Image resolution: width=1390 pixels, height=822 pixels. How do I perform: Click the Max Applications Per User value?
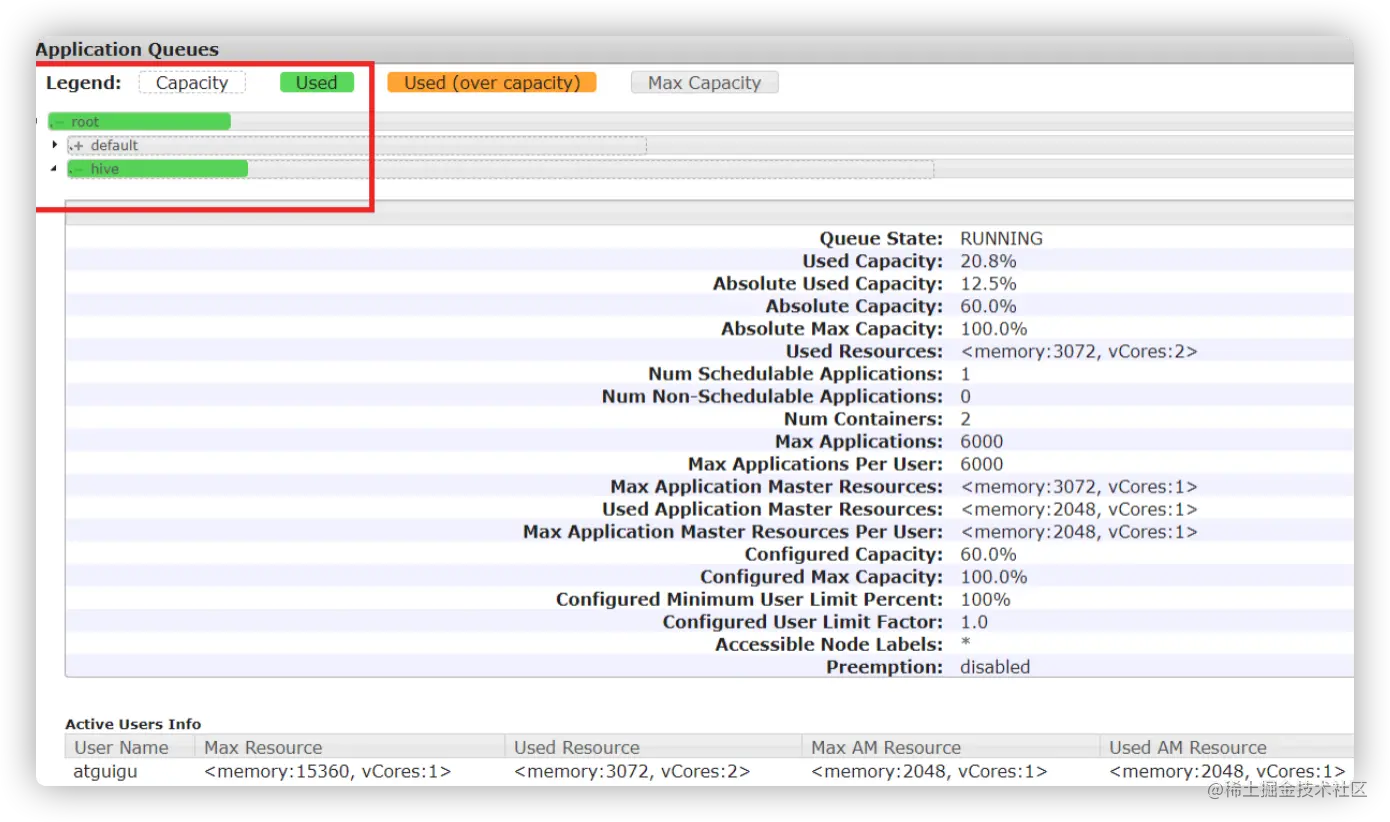(981, 464)
